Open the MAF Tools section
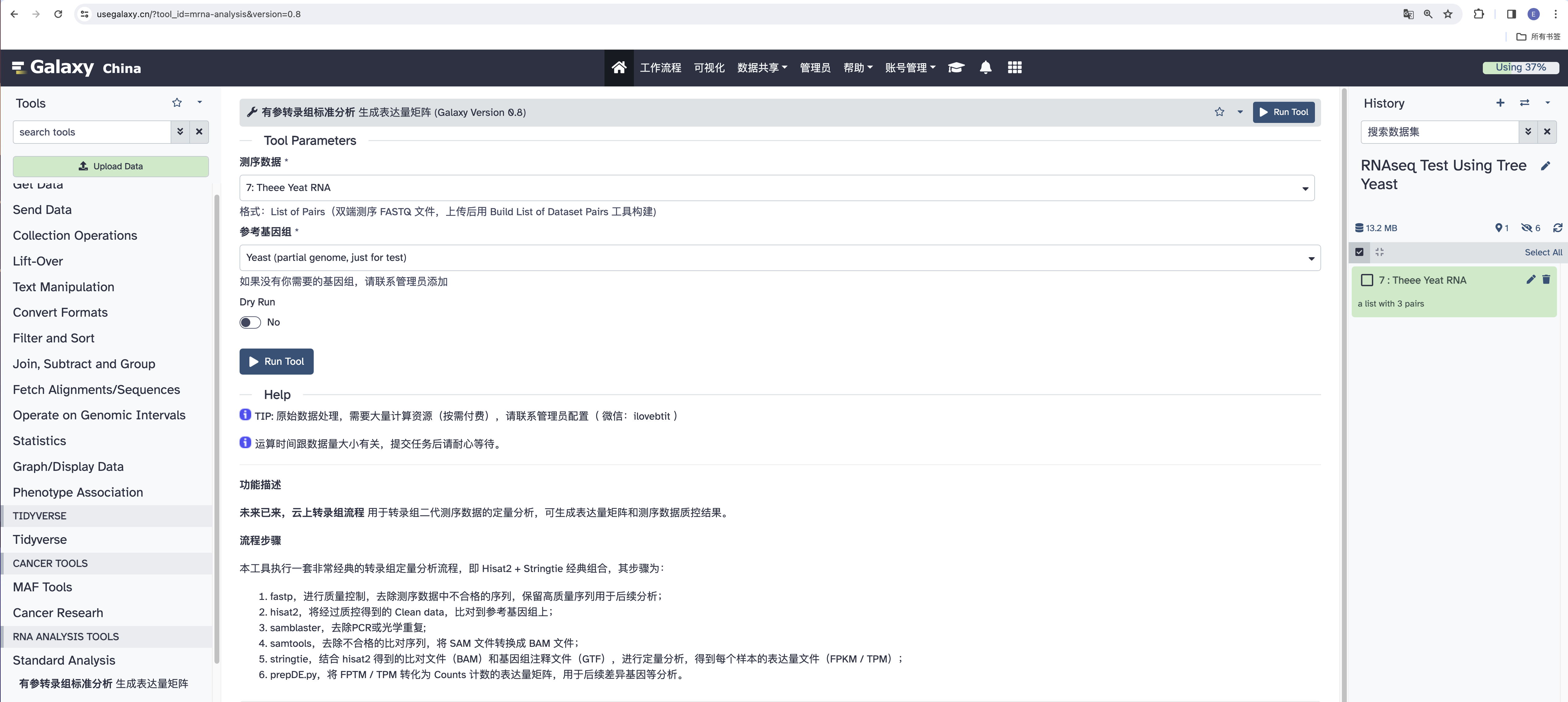Image resolution: width=1568 pixels, height=702 pixels. click(43, 587)
